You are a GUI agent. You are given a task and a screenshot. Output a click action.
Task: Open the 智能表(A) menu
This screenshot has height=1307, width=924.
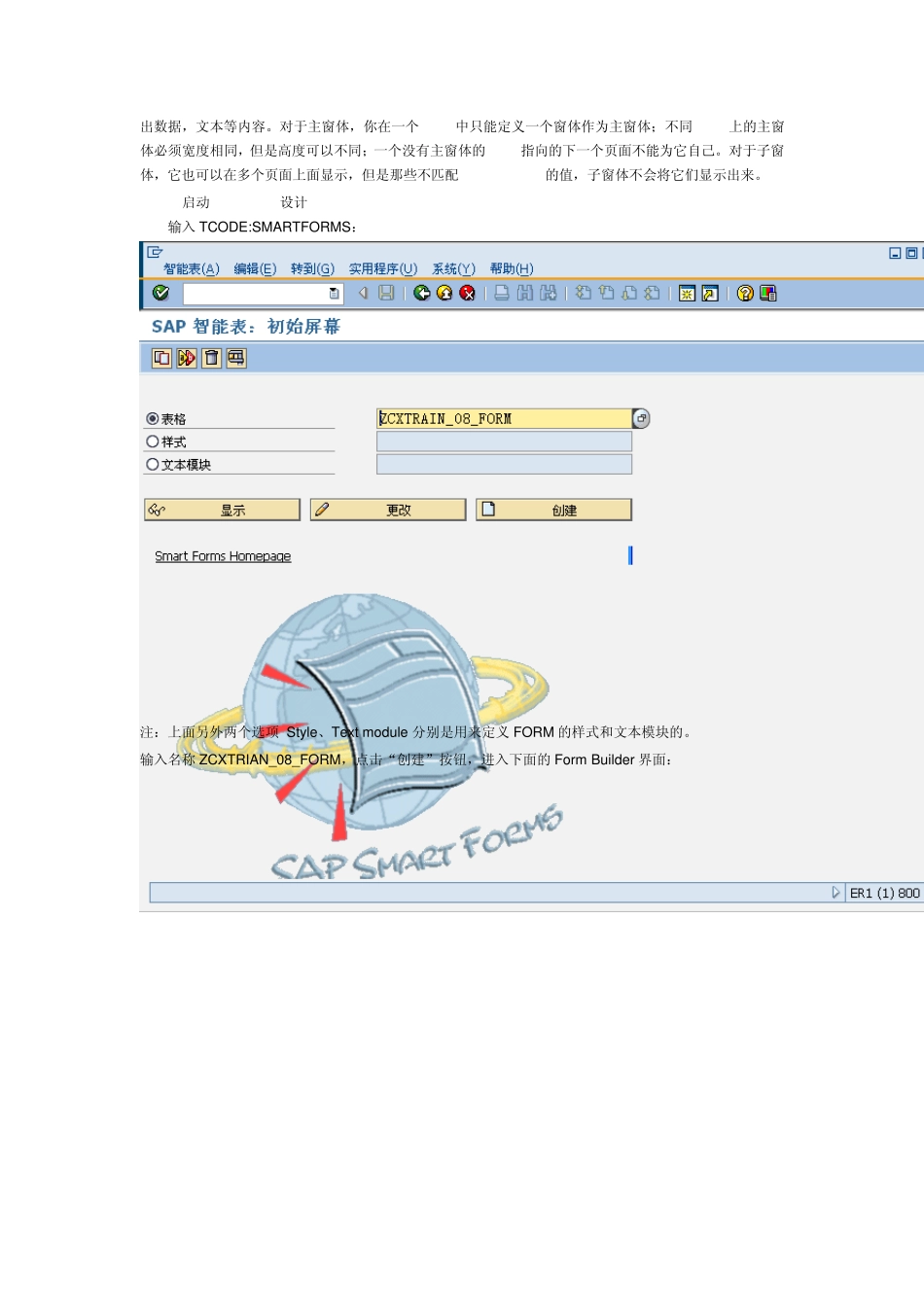[x=192, y=269]
